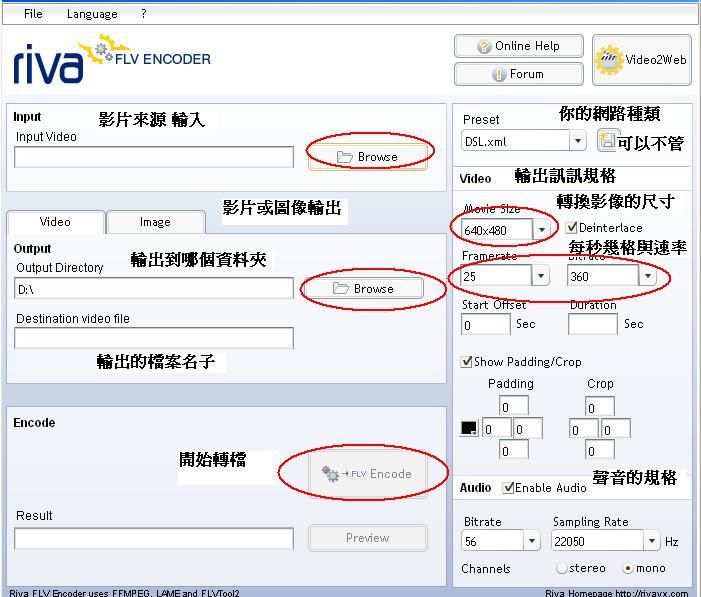Click the bottom Crop value field

600,450
